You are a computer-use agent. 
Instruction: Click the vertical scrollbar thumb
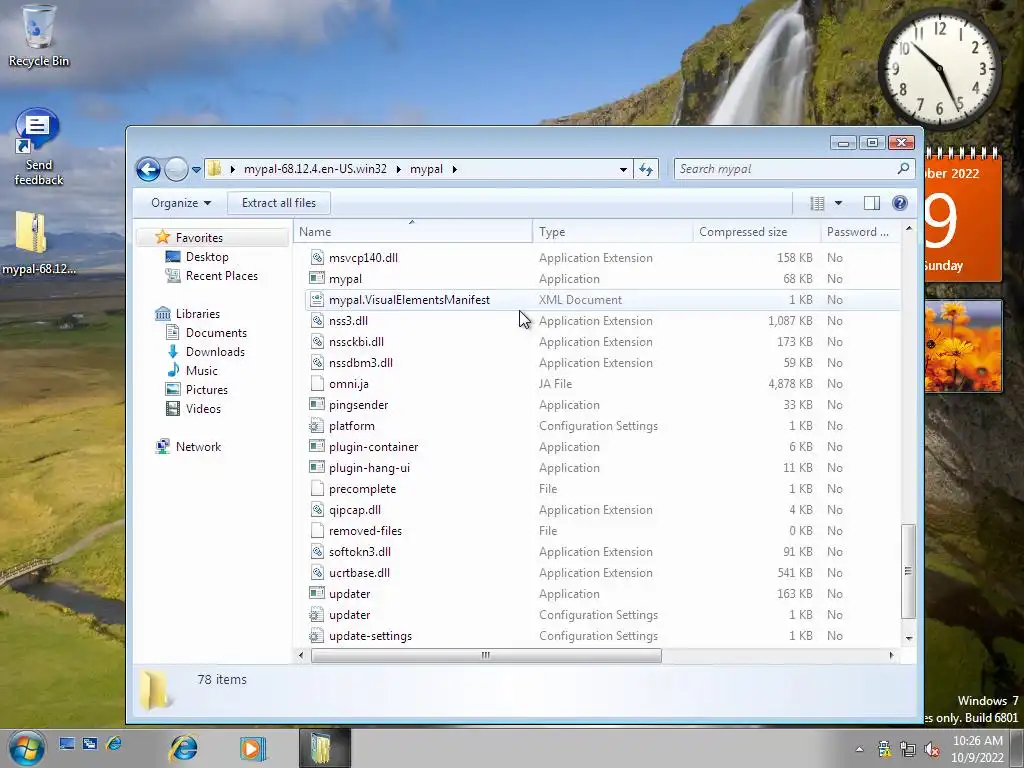pos(908,570)
